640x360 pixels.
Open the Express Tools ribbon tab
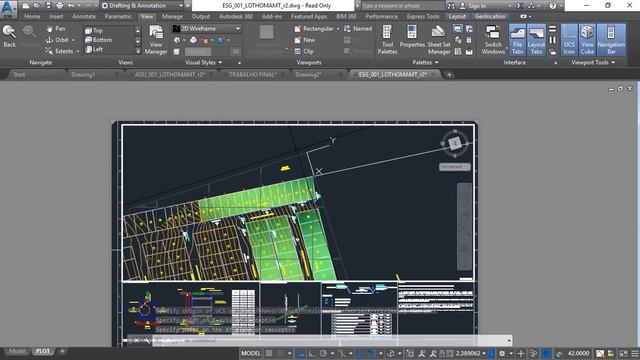423,16
